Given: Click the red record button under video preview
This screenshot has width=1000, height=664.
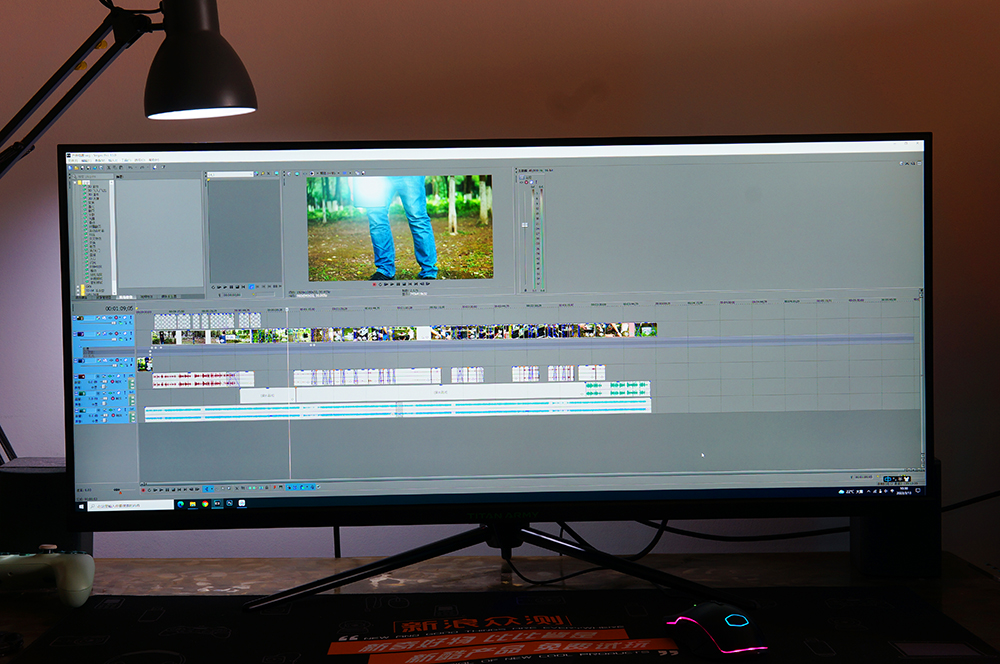Looking at the screenshot, I should pyautogui.click(x=374, y=284).
